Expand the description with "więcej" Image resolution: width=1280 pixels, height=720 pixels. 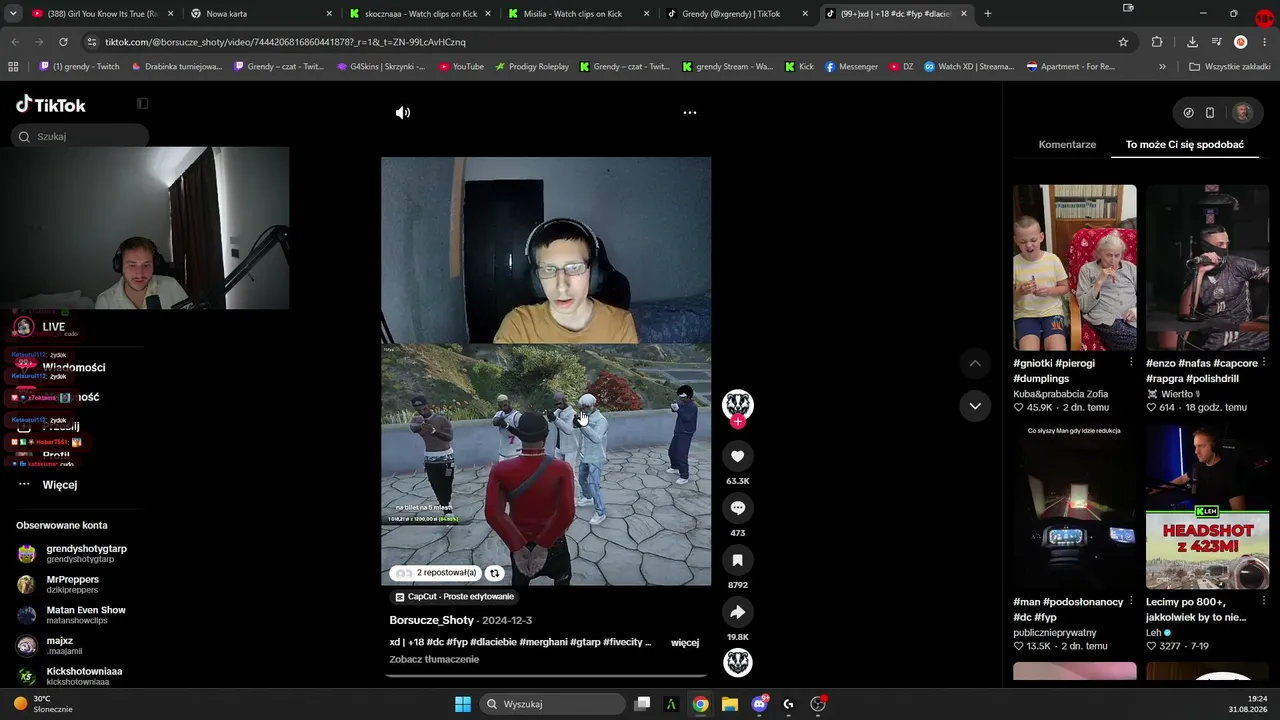click(685, 643)
